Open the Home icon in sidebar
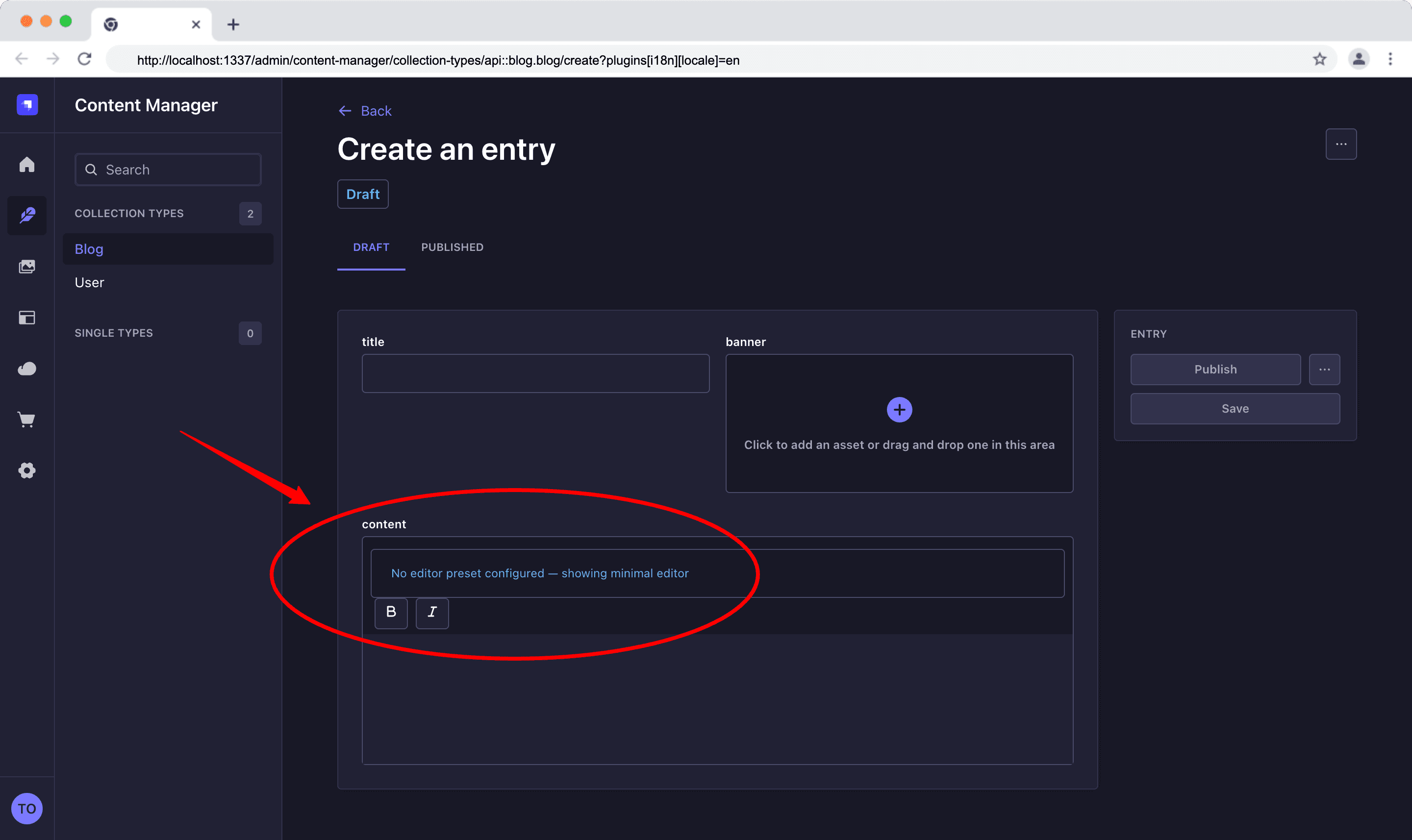The height and width of the screenshot is (840, 1412). (26, 165)
